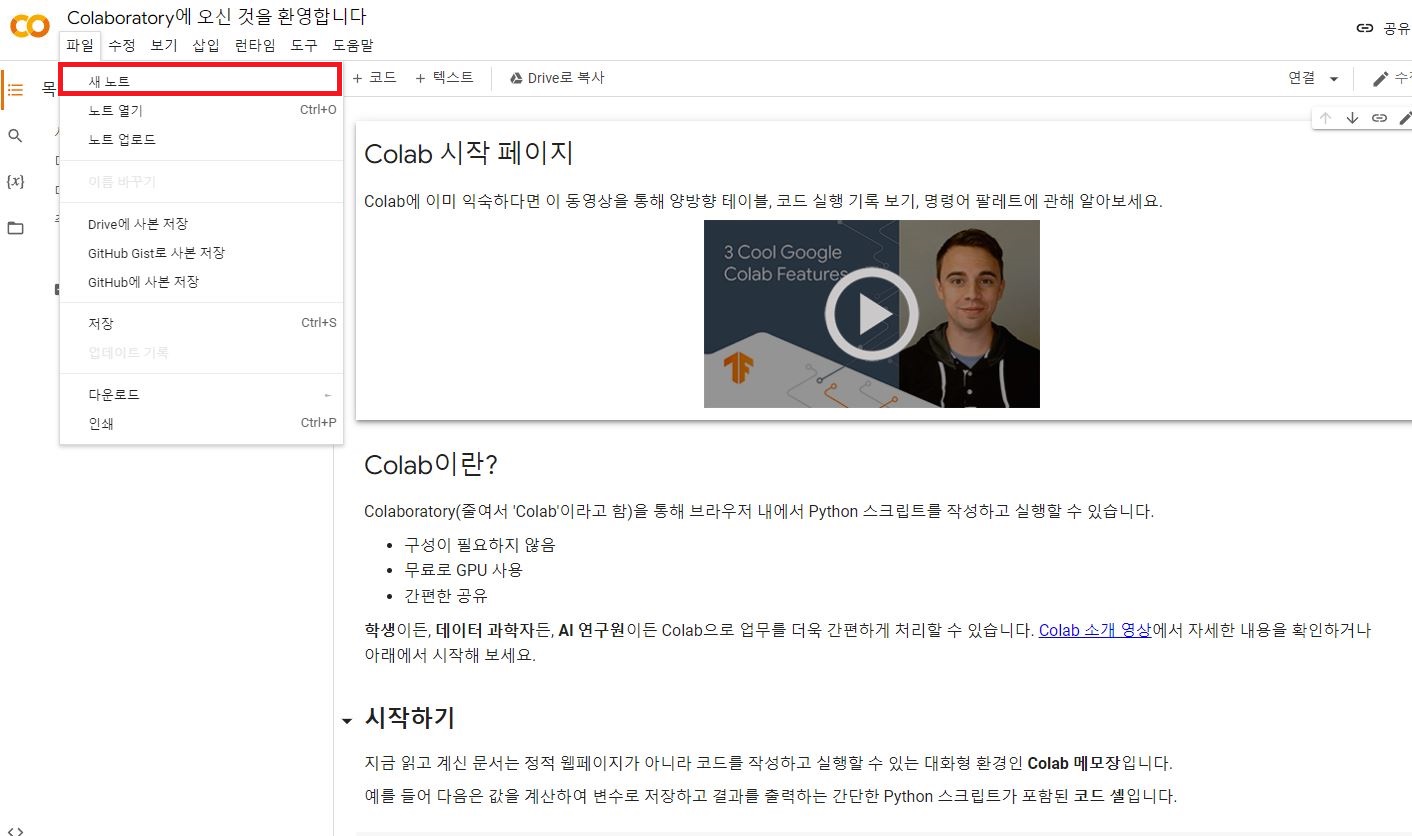Click the video thumbnail image
Screen dimensions: 1412x836
click(x=871, y=314)
